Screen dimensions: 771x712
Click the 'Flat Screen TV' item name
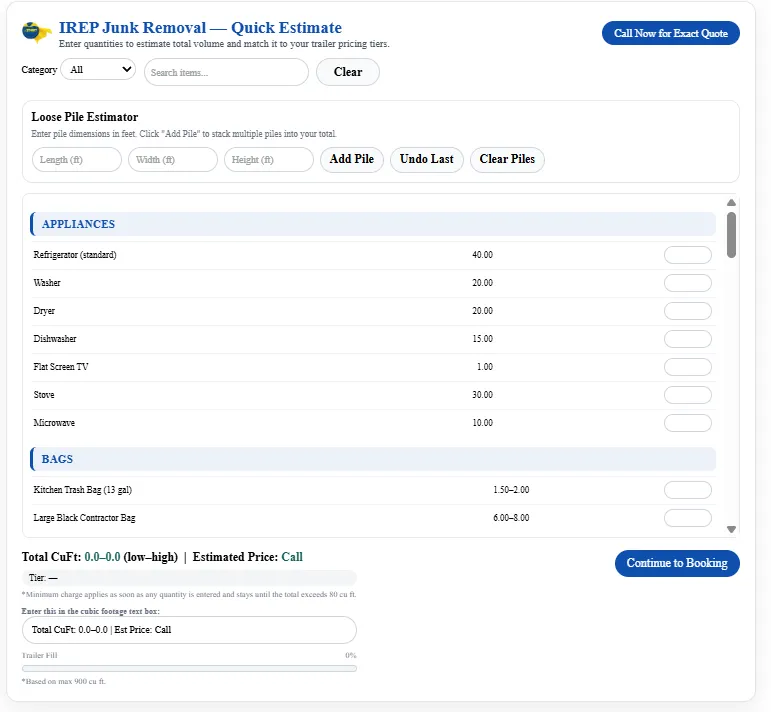point(61,367)
